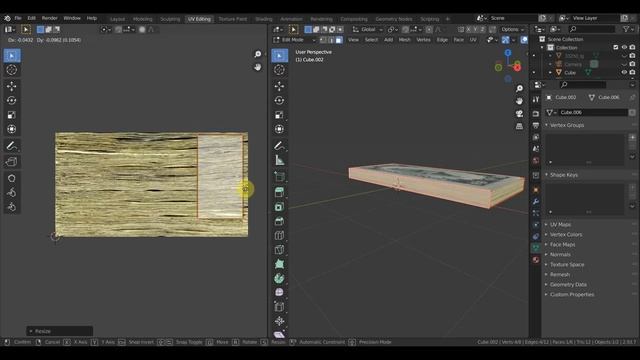Collapse the Vertex Groups panel
Image resolution: width=640 pixels, height=360 pixels.
click(x=564, y=125)
